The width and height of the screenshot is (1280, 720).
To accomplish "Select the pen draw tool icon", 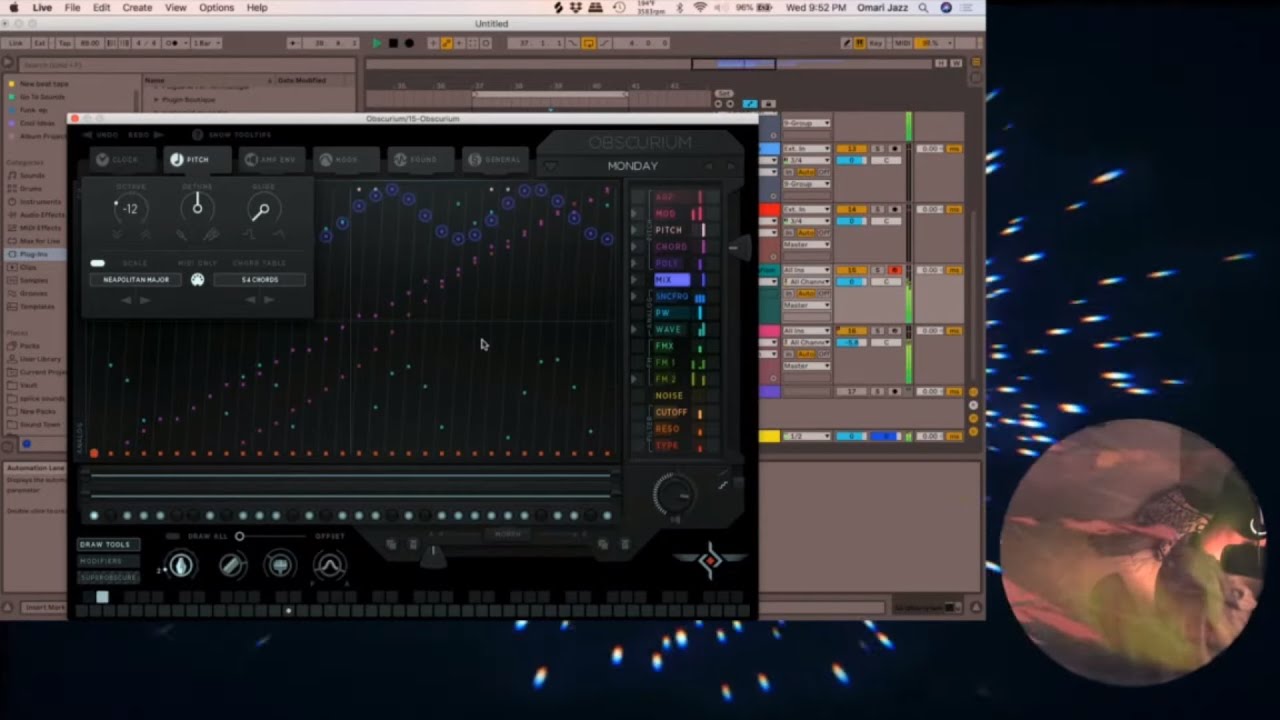I will (x=180, y=566).
